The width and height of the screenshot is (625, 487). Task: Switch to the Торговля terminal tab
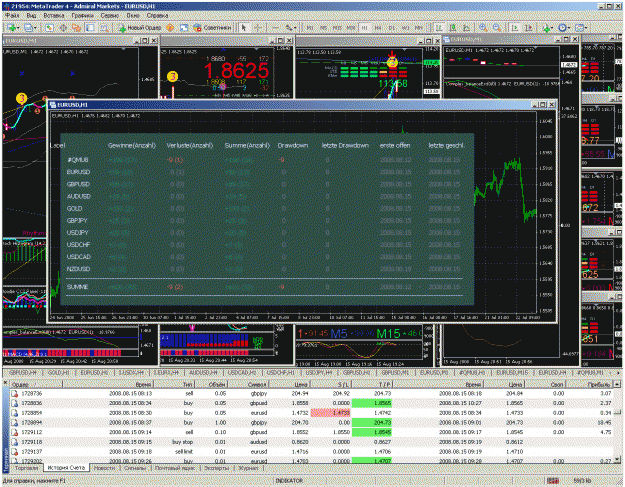coord(27,468)
